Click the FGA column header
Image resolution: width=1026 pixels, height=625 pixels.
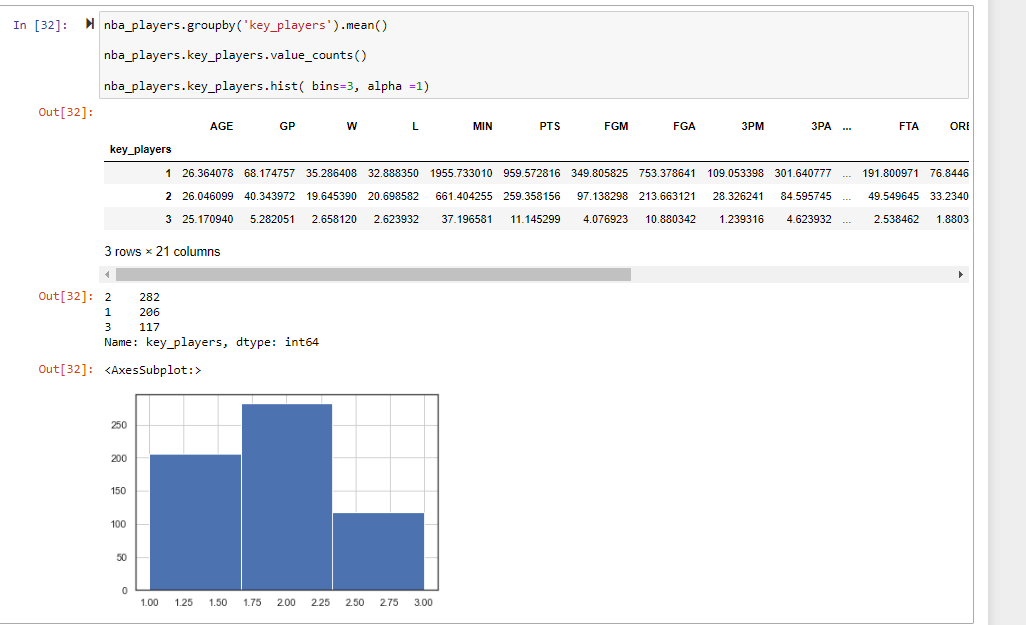(x=684, y=126)
